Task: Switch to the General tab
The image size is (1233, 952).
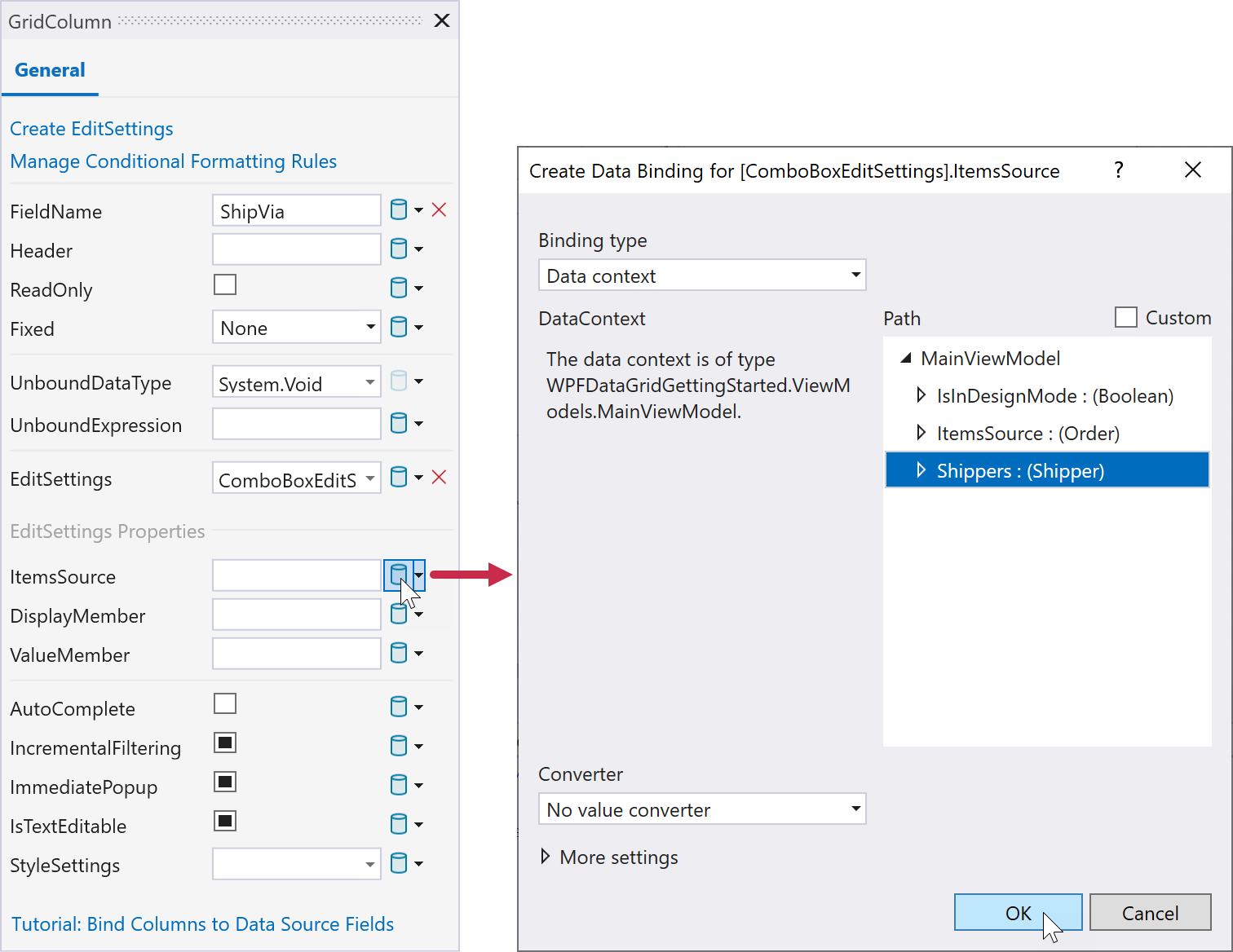Action: tap(50, 71)
